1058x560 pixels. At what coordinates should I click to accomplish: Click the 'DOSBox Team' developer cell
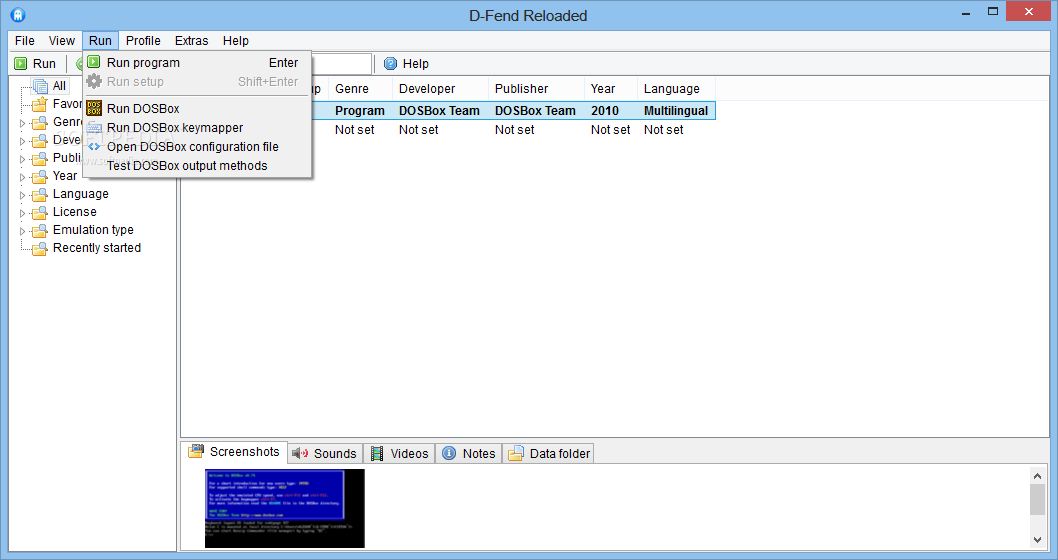[x=439, y=111]
